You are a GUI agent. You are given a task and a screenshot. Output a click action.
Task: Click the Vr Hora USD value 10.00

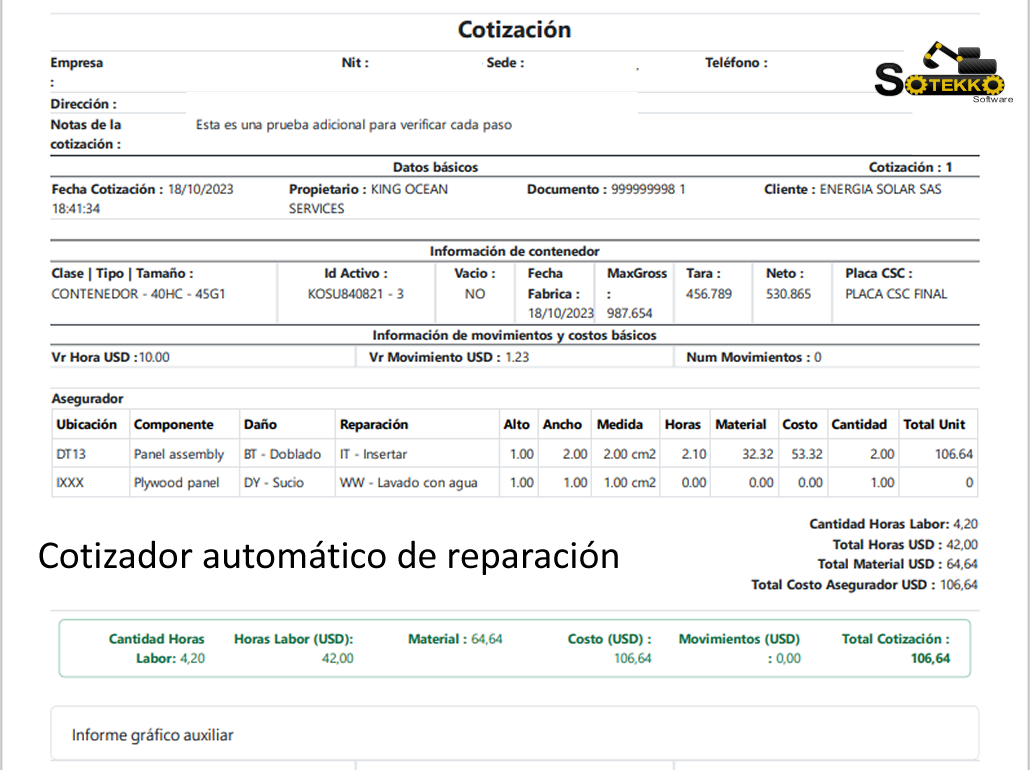154,357
